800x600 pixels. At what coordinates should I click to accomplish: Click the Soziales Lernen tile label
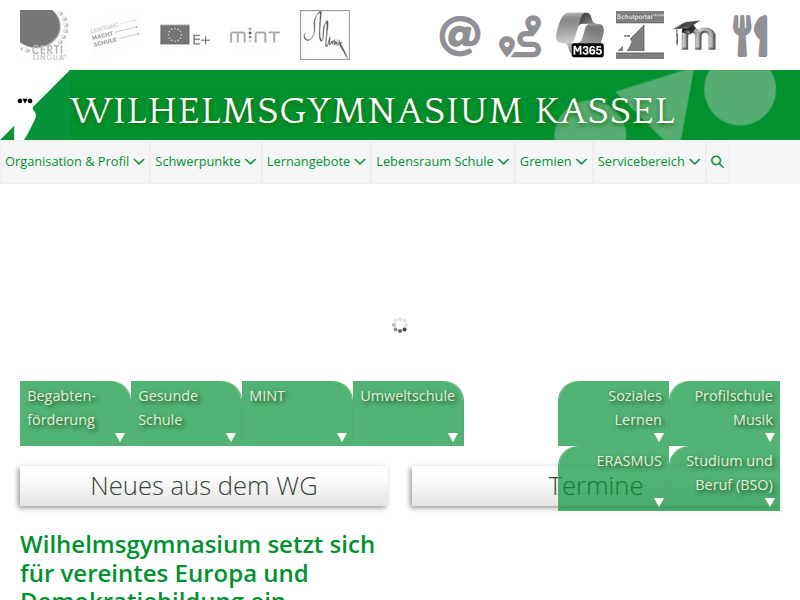[x=635, y=408]
